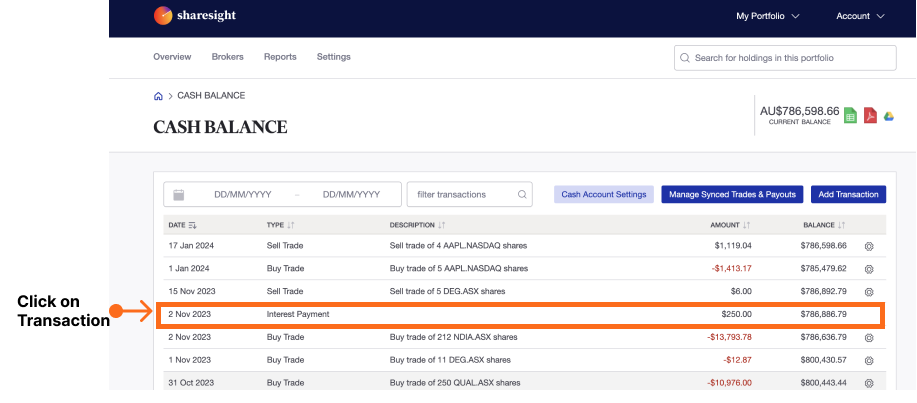Click 'Buy trade of 250 QUAL.ASX shares'

pos(454,383)
